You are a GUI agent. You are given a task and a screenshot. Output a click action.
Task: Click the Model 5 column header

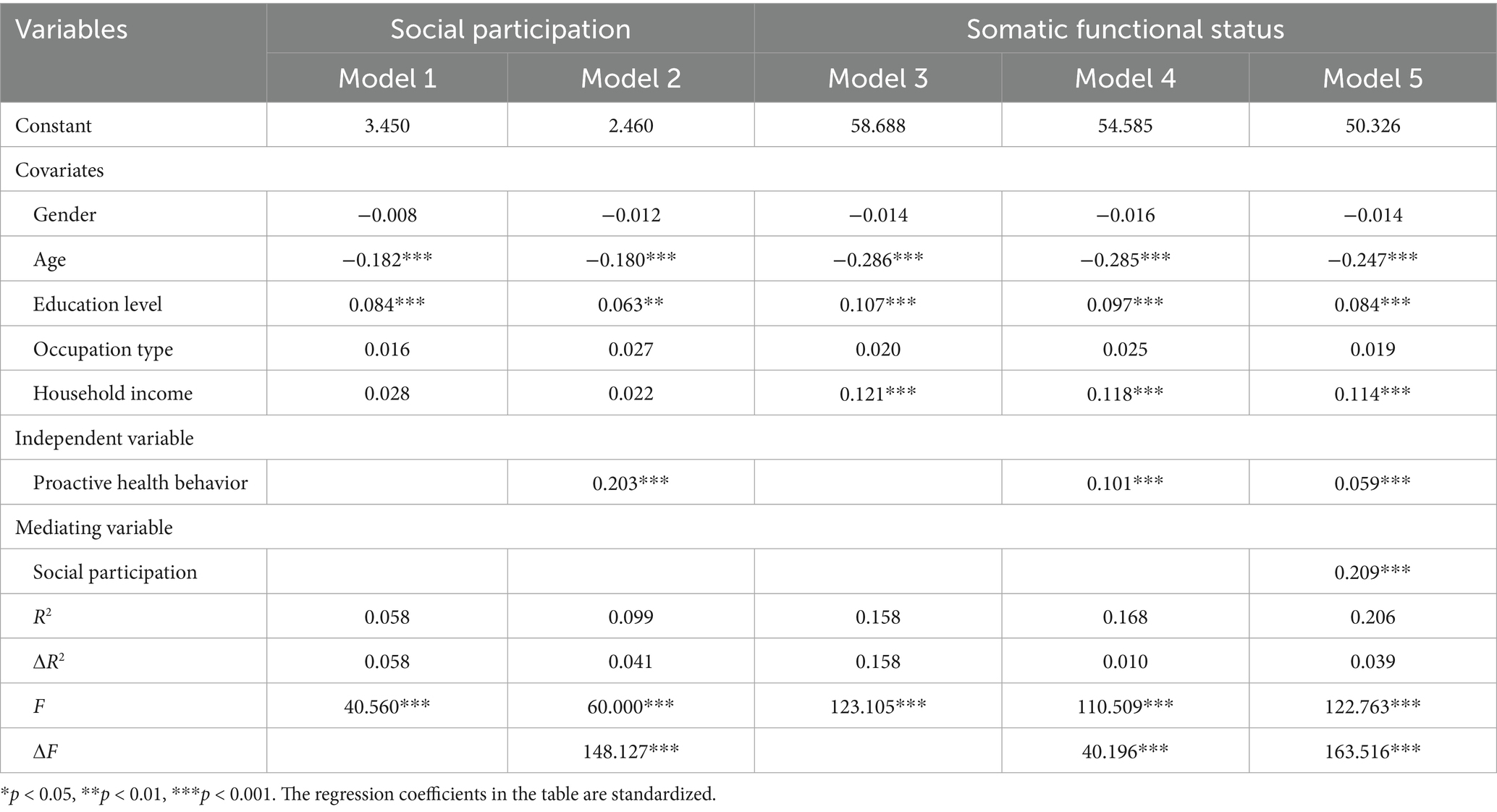pos(1372,78)
